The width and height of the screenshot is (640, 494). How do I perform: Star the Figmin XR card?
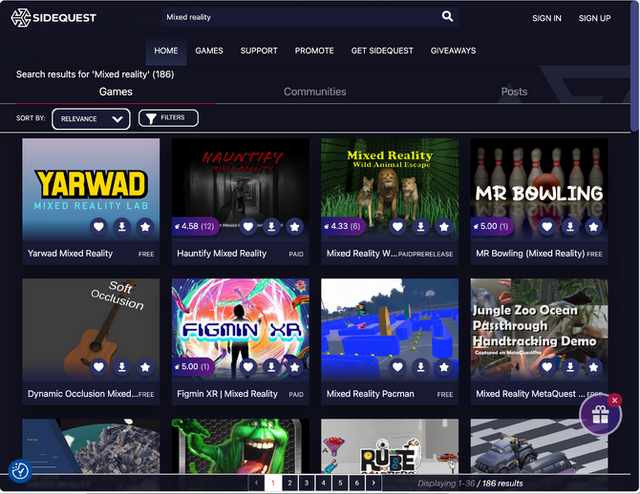pyautogui.click(x=294, y=367)
